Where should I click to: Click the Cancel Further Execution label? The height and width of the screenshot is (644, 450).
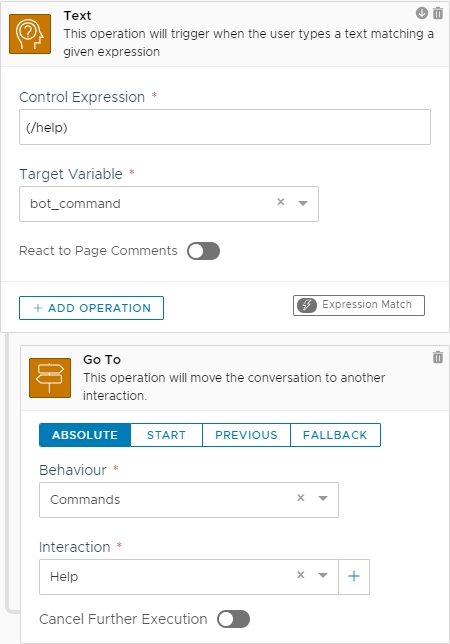(x=123, y=619)
